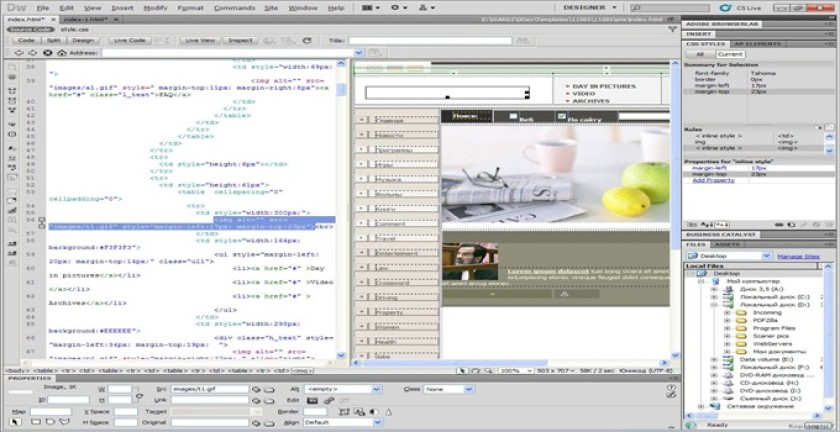Click the Point to File icon beside Src

256,390
